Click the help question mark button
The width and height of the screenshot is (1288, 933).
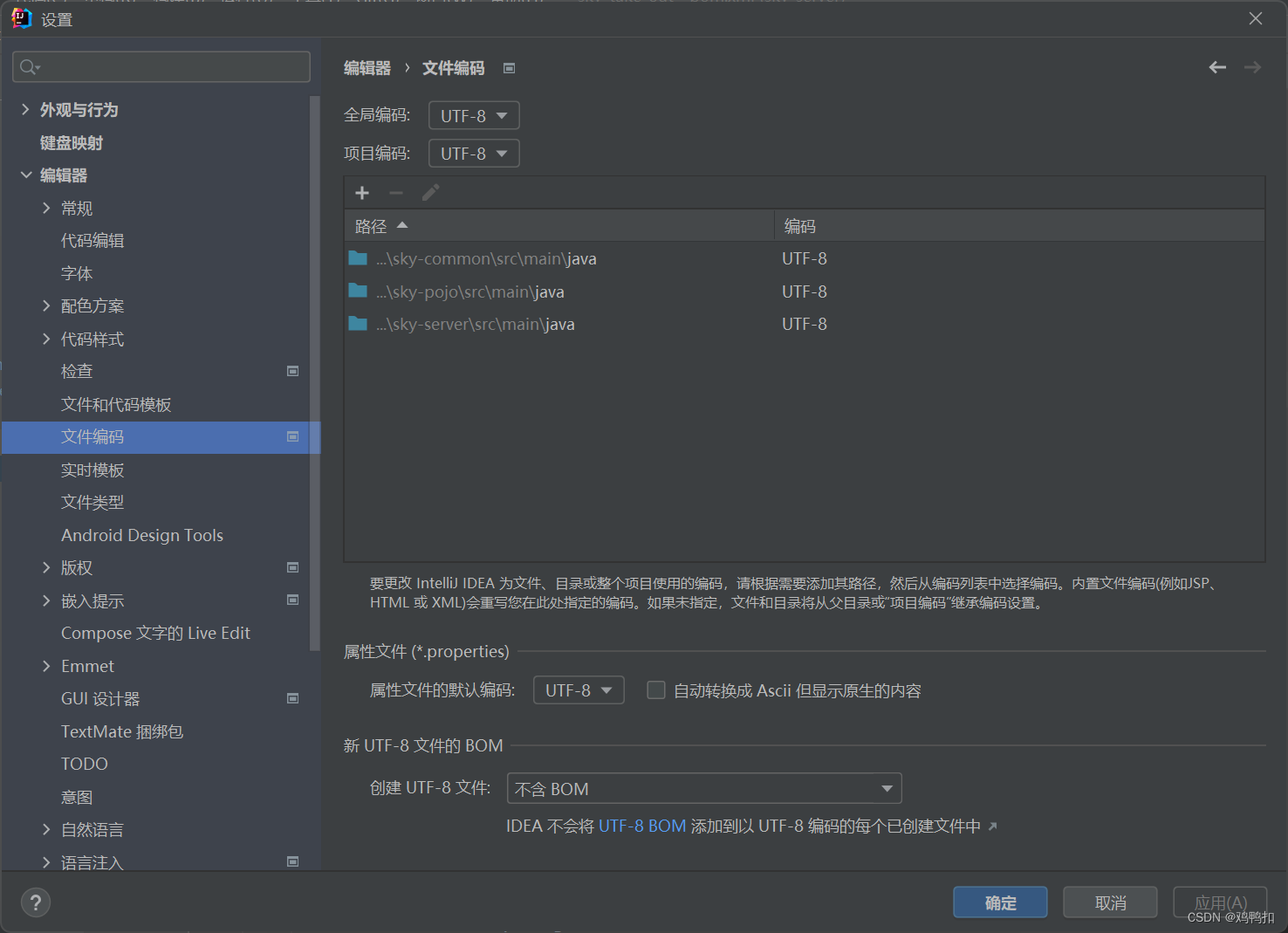(36, 902)
